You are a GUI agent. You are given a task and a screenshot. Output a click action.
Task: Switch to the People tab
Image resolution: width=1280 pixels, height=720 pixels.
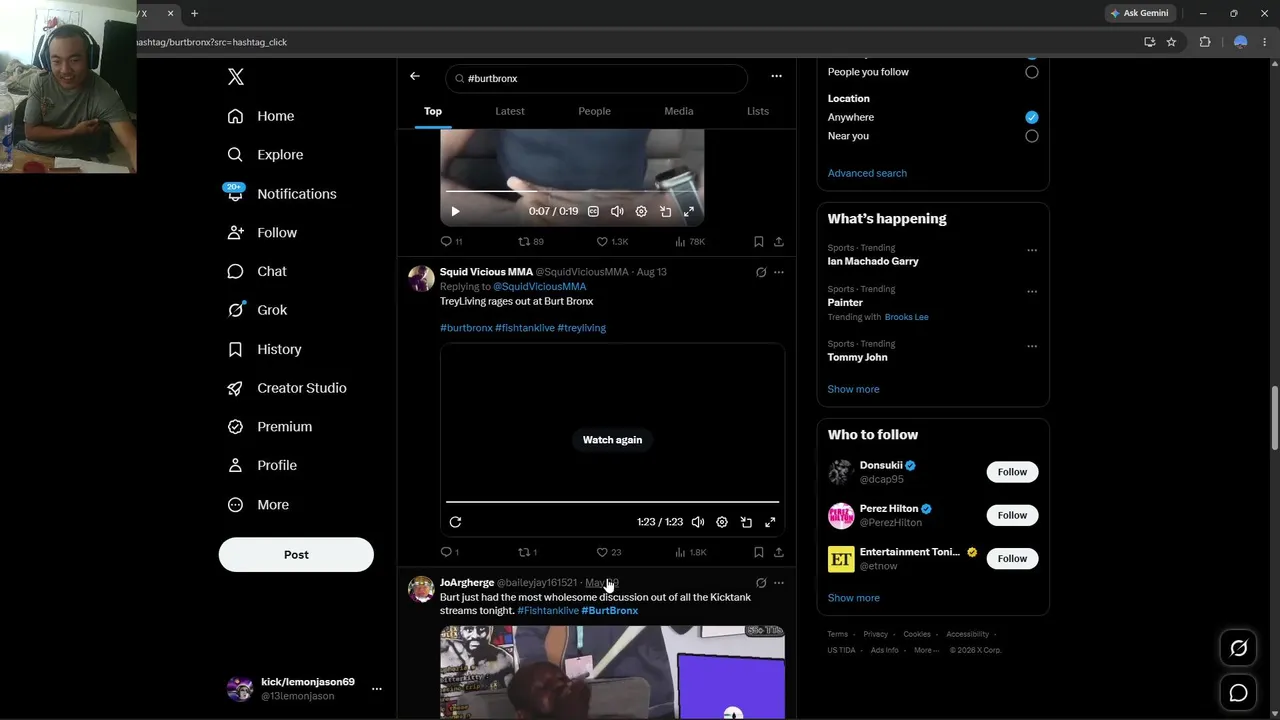pos(594,111)
